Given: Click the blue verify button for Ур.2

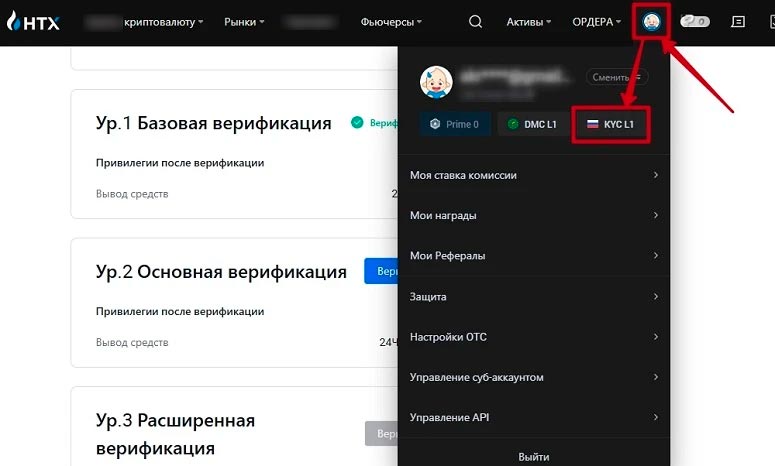Looking at the screenshot, I should pyautogui.click(x=381, y=271).
